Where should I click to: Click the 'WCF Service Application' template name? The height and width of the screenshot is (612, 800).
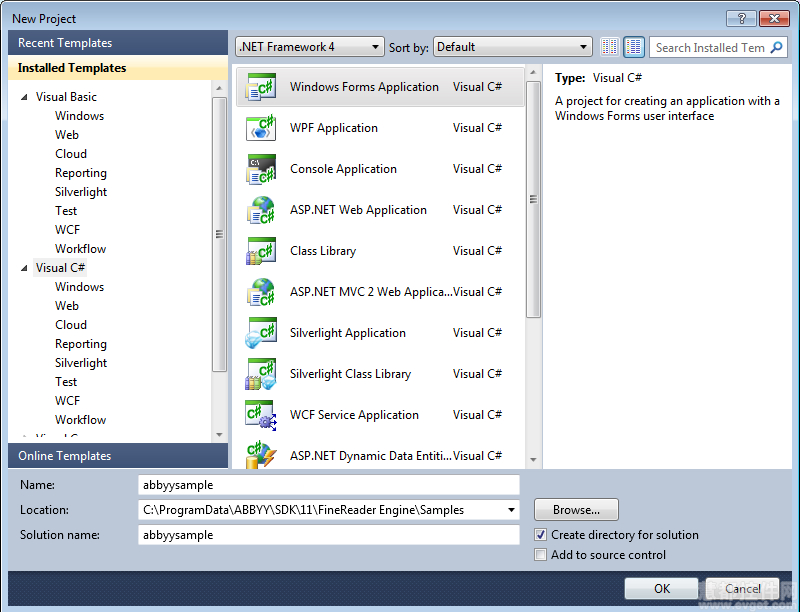354,415
